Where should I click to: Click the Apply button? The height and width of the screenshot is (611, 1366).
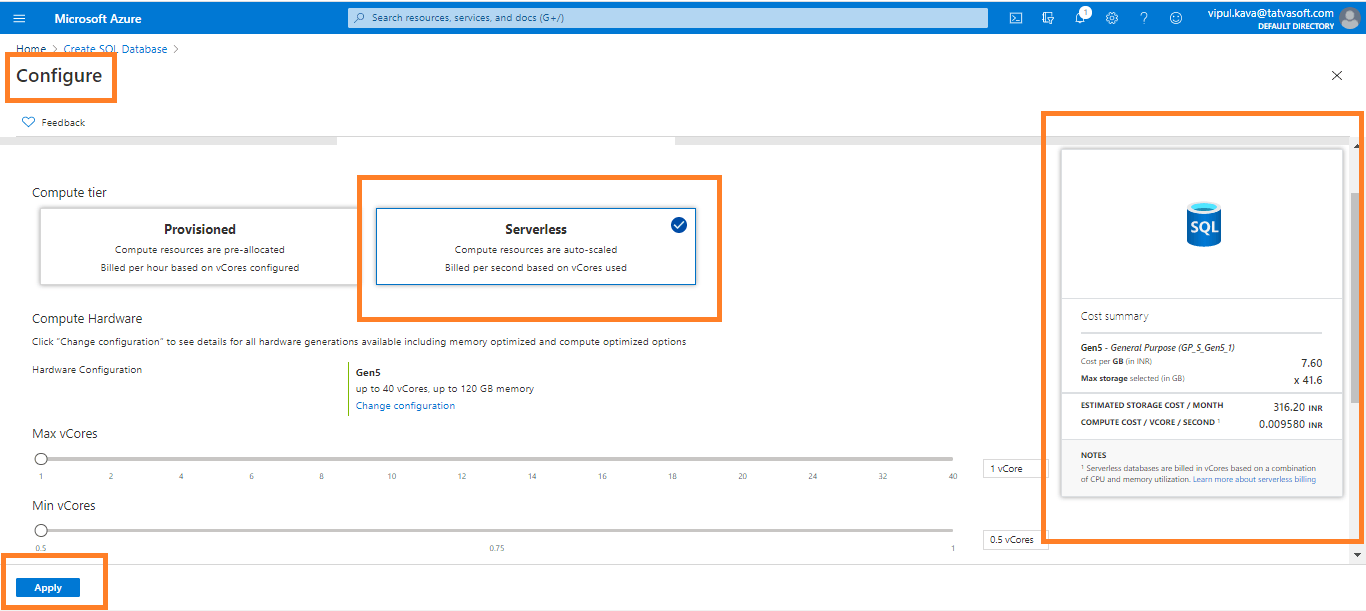pyautogui.click(x=48, y=588)
